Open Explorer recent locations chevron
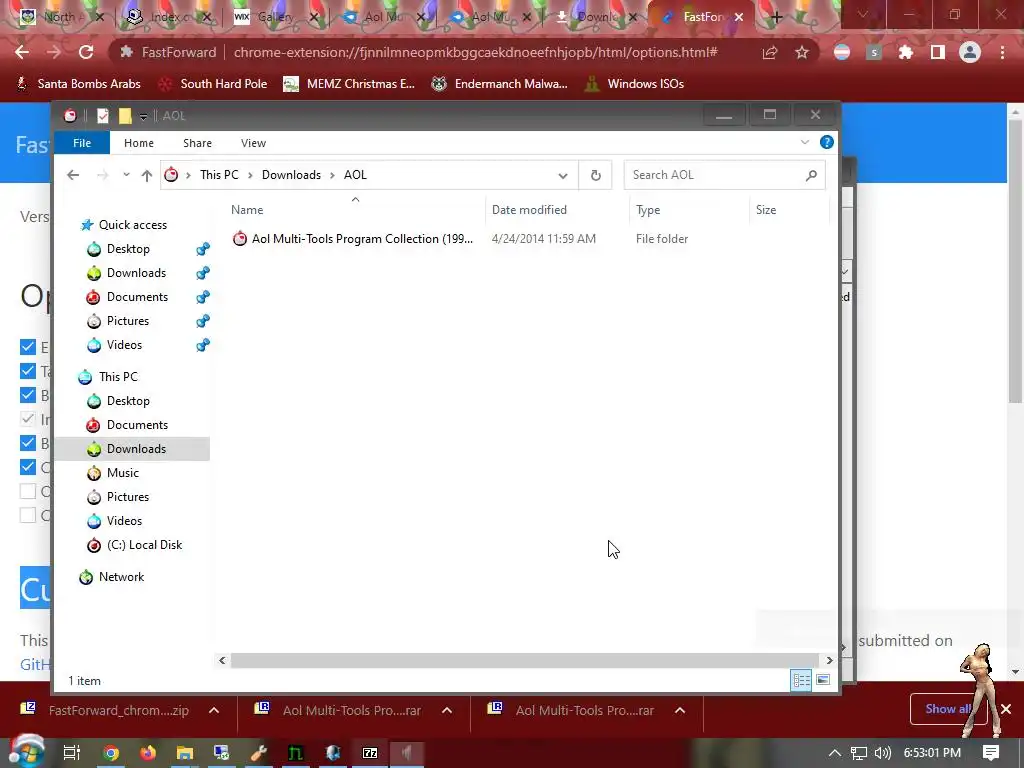This screenshot has height=768, width=1024. tap(126, 175)
